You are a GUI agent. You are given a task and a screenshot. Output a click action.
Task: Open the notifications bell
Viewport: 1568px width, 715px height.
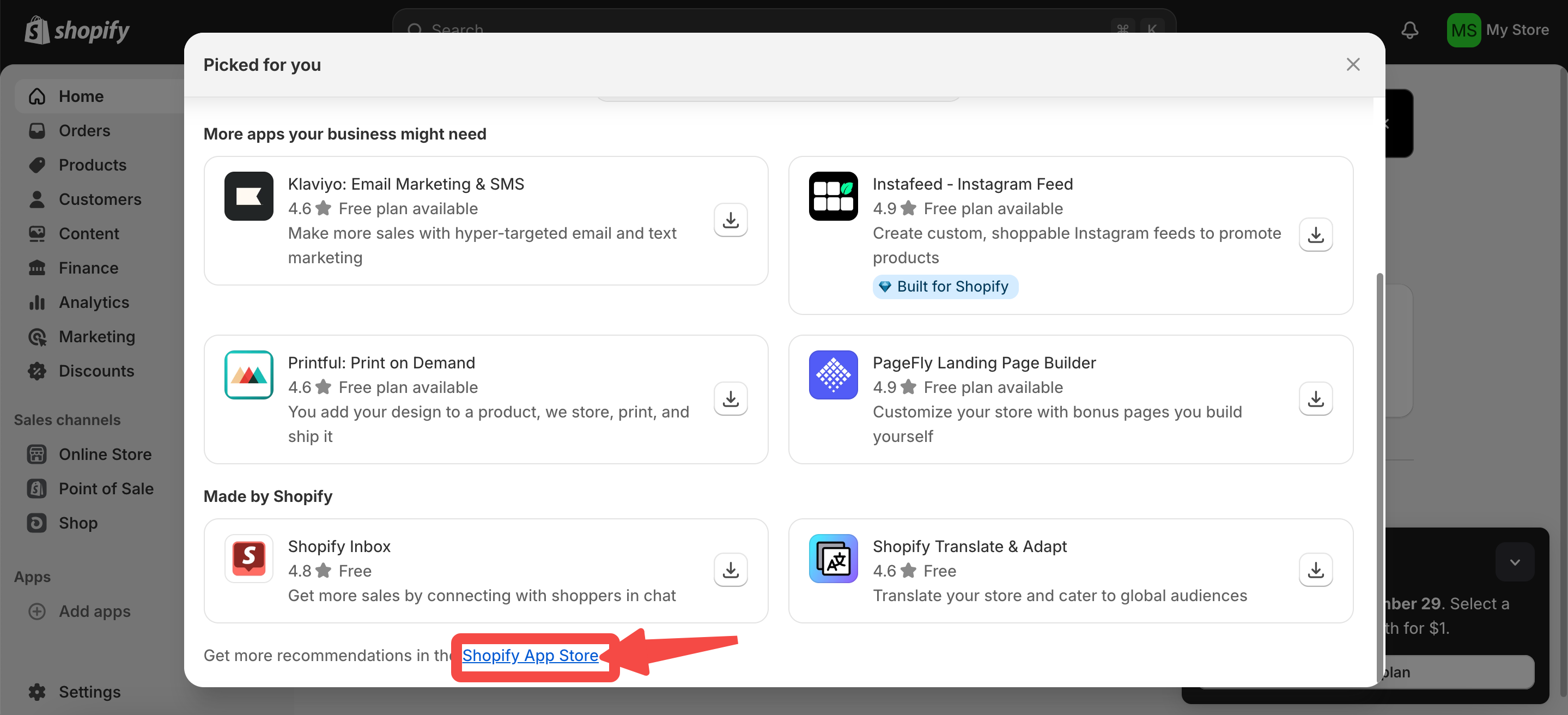(1410, 30)
